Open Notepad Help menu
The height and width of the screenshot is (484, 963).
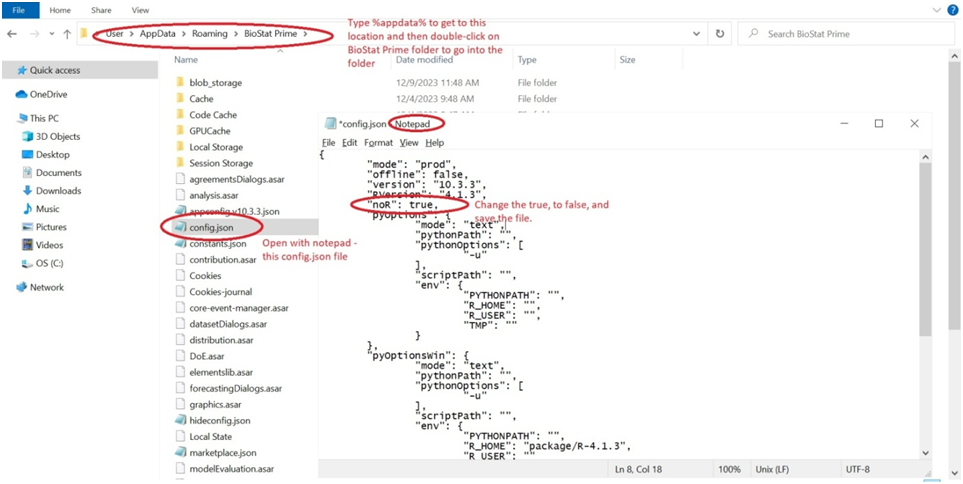[x=434, y=142]
